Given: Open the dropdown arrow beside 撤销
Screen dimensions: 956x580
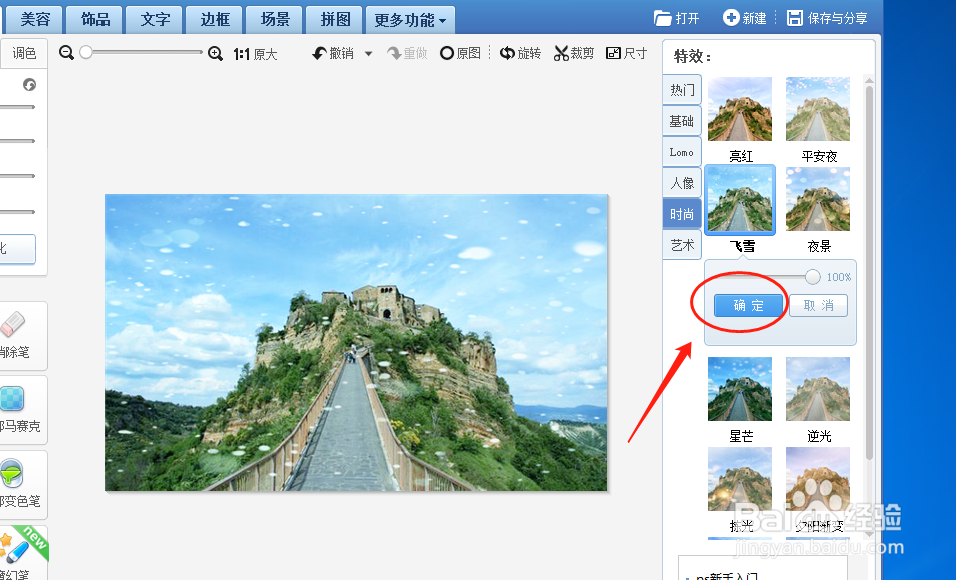Looking at the screenshot, I should point(368,54).
